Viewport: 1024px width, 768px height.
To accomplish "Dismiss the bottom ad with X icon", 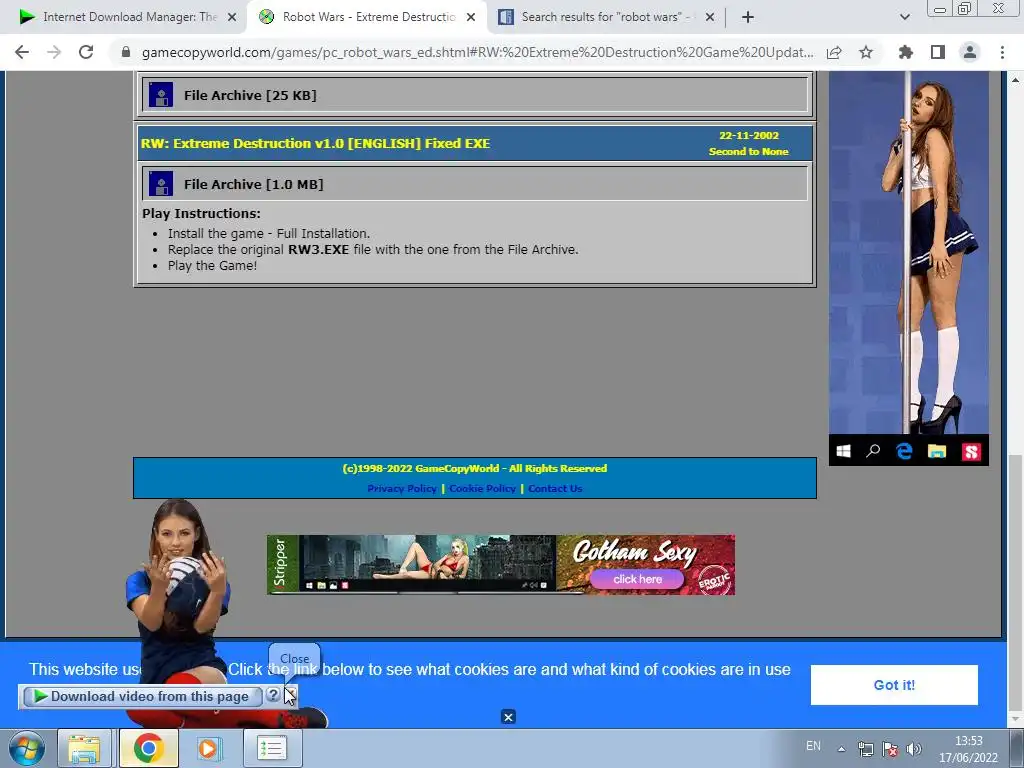I will (508, 717).
